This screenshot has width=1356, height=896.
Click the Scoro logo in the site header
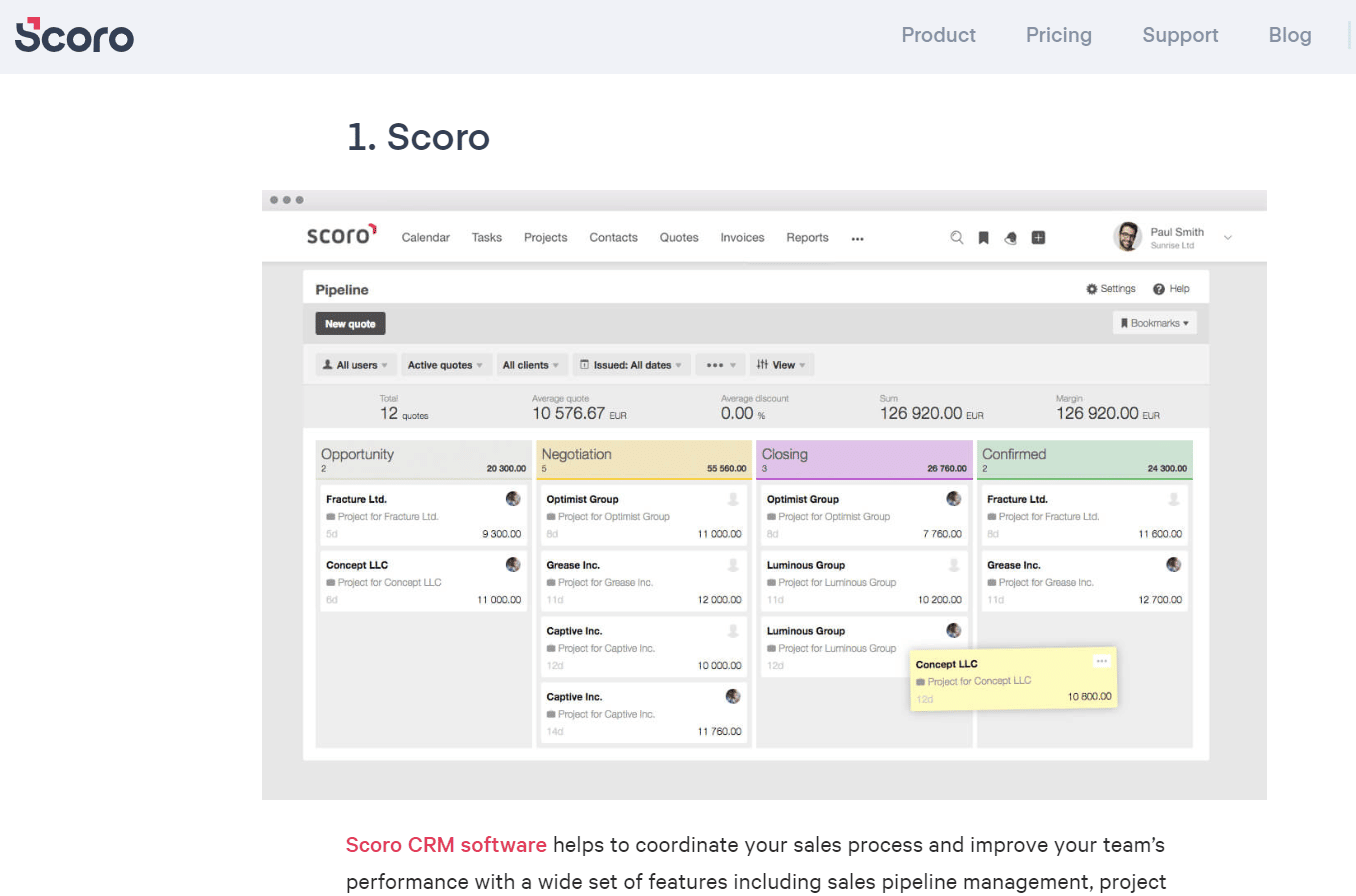click(74, 35)
